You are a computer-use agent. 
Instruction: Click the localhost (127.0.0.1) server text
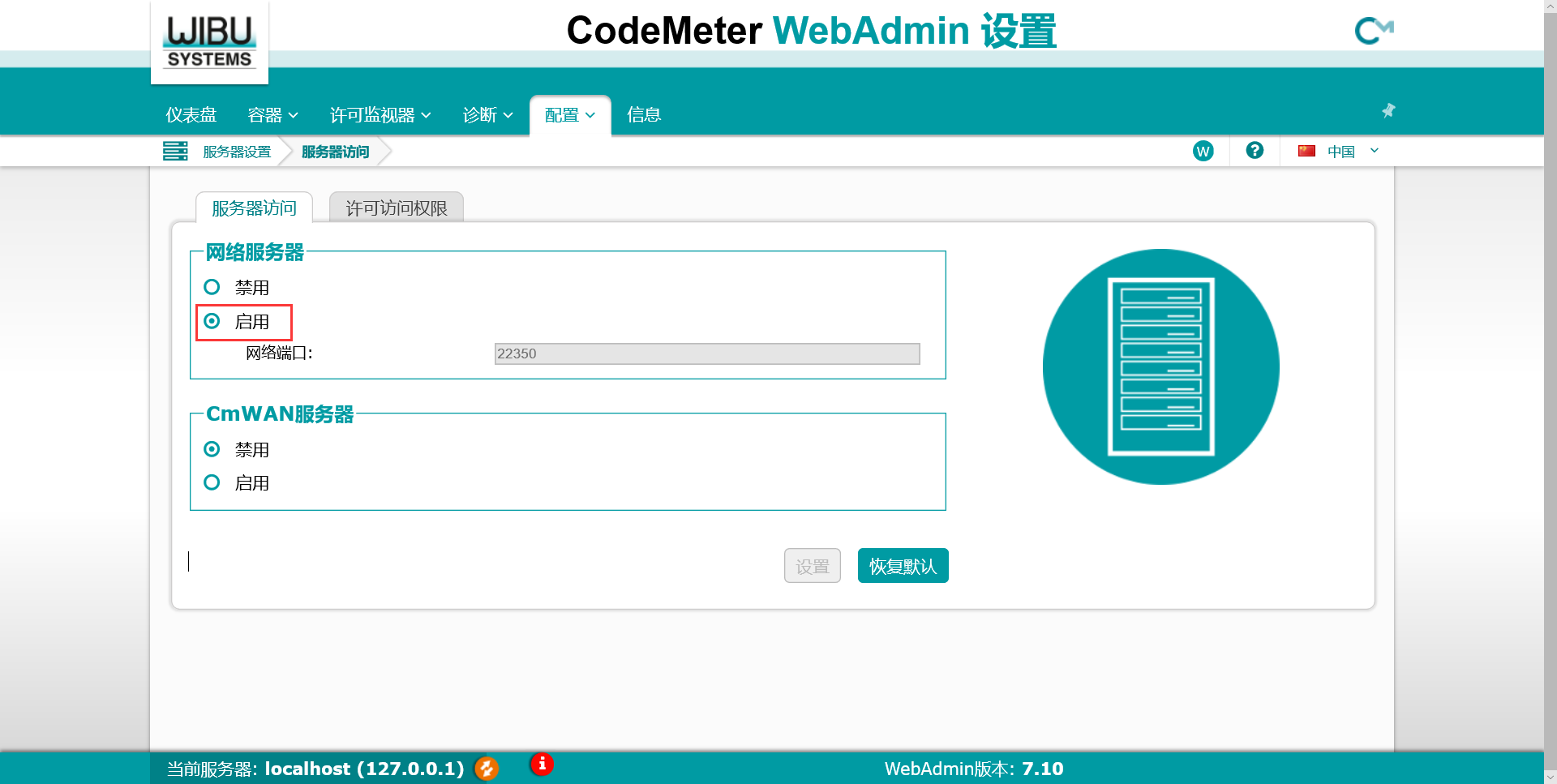pyautogui.click(x=364, y=769)
